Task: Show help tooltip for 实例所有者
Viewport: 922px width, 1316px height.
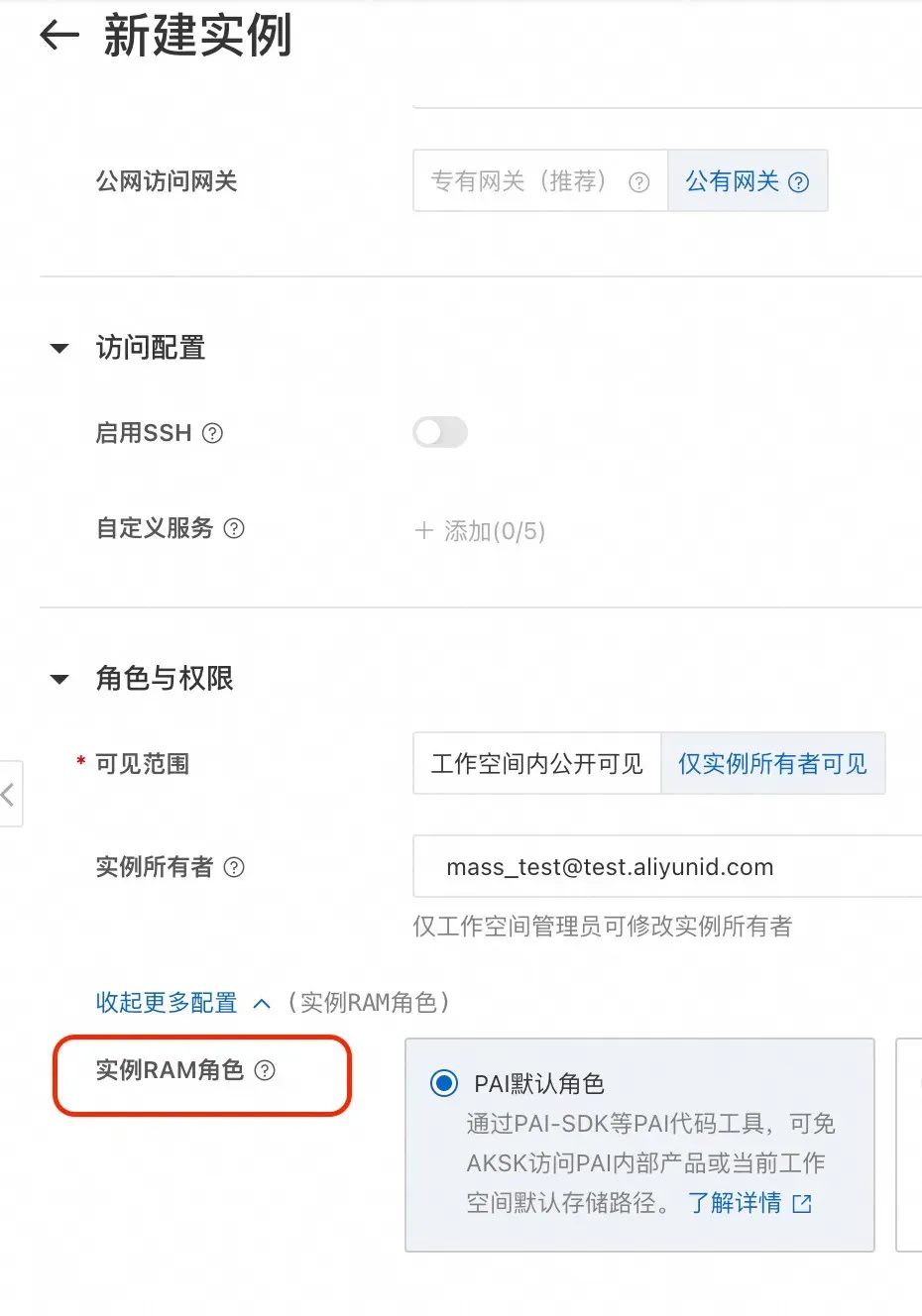Action: pyautogui.click(x=234, y=867)
